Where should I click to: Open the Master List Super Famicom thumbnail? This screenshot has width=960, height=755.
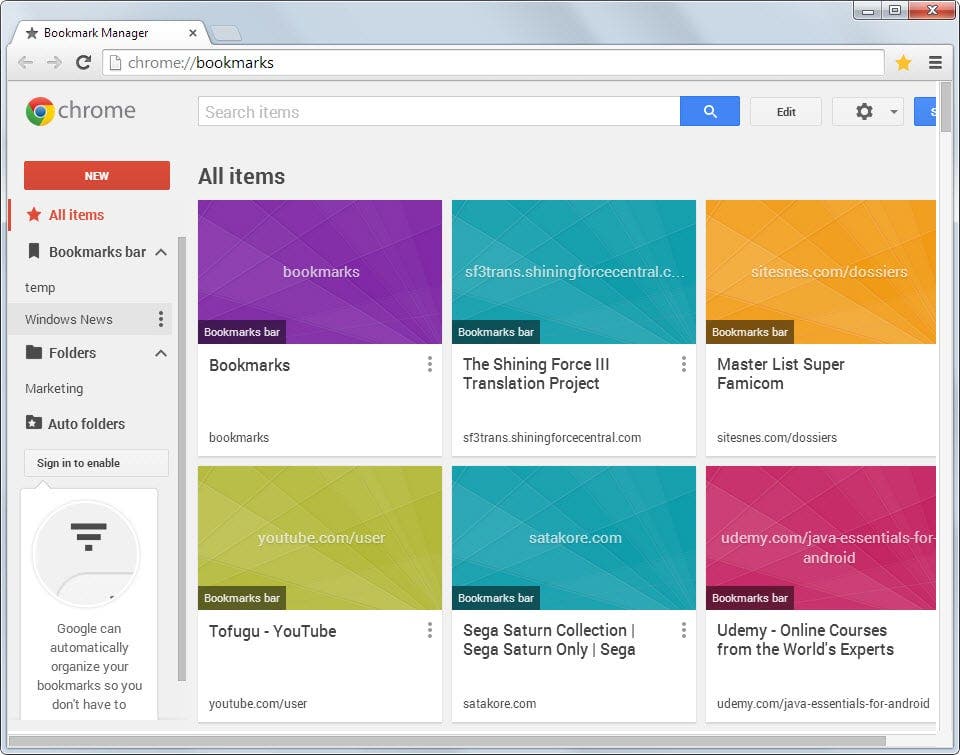tap(820, 272)
